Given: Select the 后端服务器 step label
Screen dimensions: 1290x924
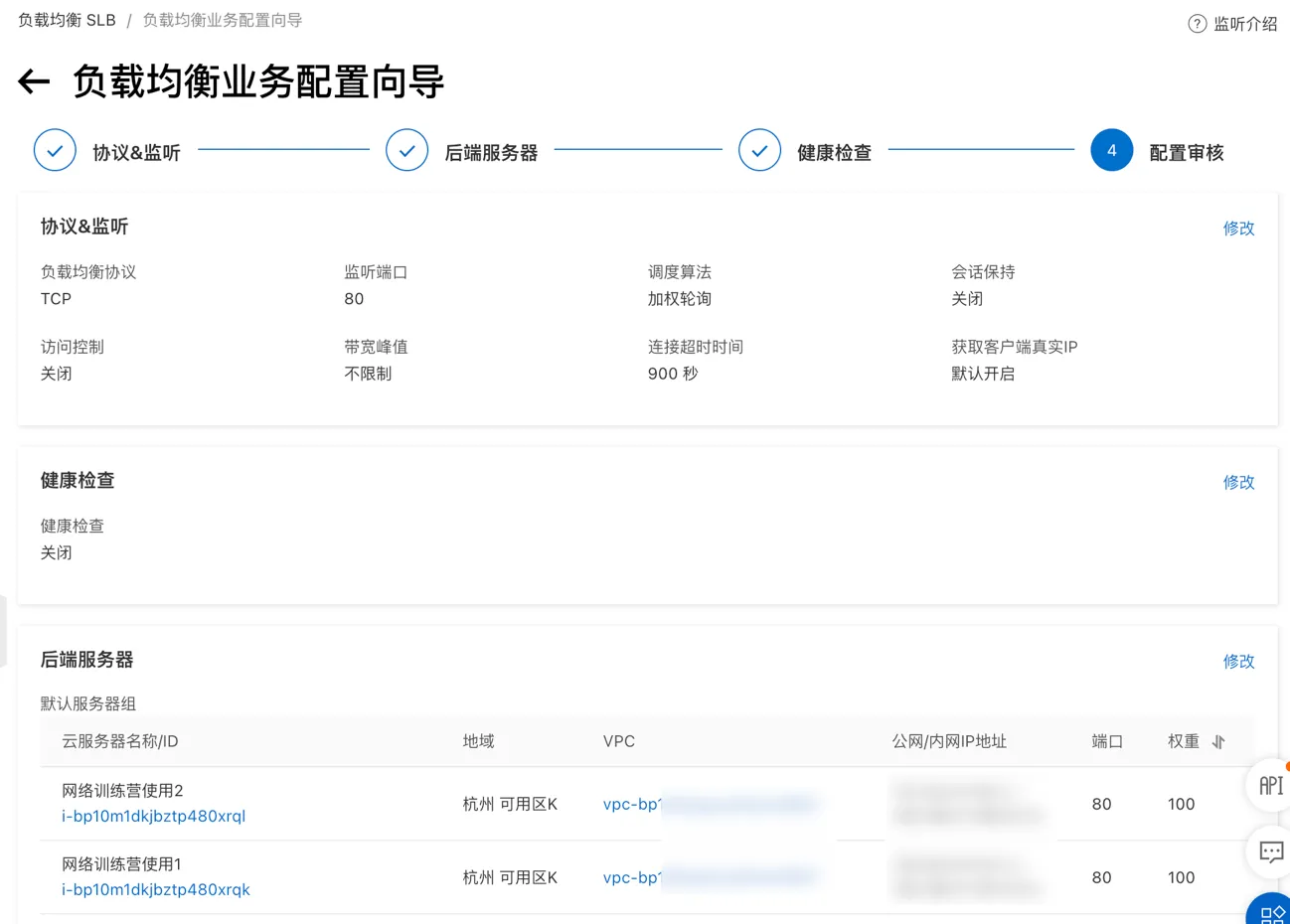Looking at the screenshot, I should point(491,153).
